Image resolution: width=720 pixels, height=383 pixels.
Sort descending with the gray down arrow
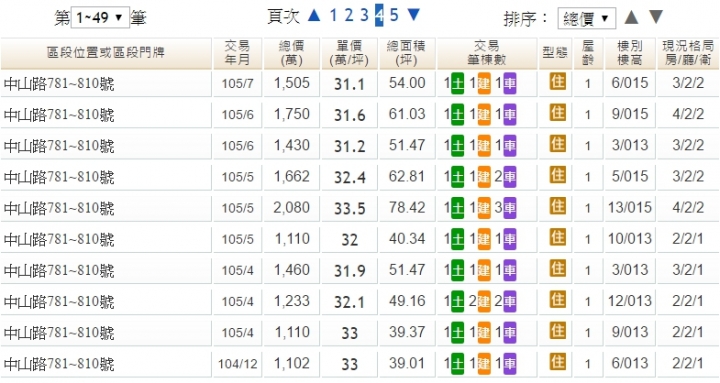click(x=656, y=17)
